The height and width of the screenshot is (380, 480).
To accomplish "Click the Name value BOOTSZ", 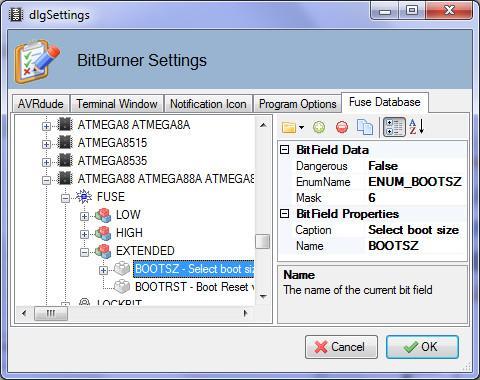I will [x=393, y=246].
